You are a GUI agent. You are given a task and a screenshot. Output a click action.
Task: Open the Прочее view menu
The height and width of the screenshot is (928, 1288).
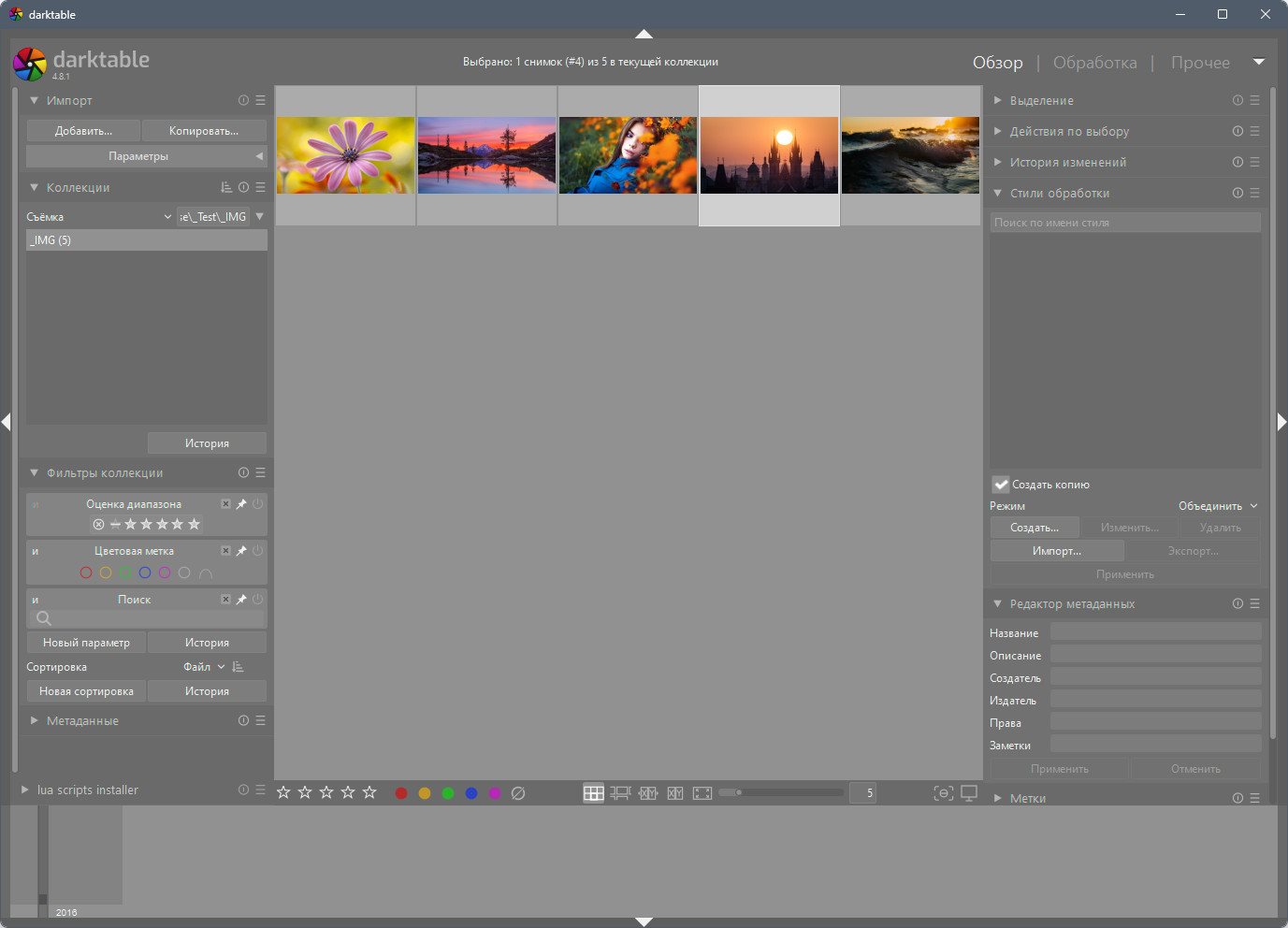tap(1200, 63)
